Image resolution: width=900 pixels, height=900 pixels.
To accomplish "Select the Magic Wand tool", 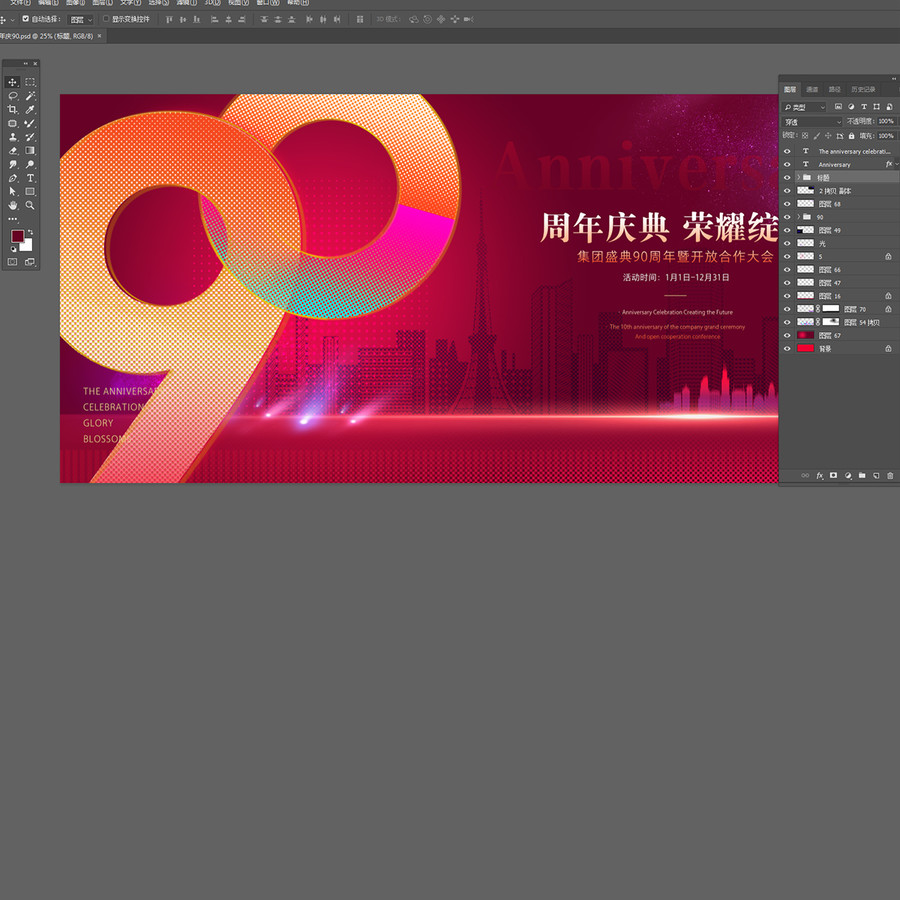I will [x=30, y=96].
